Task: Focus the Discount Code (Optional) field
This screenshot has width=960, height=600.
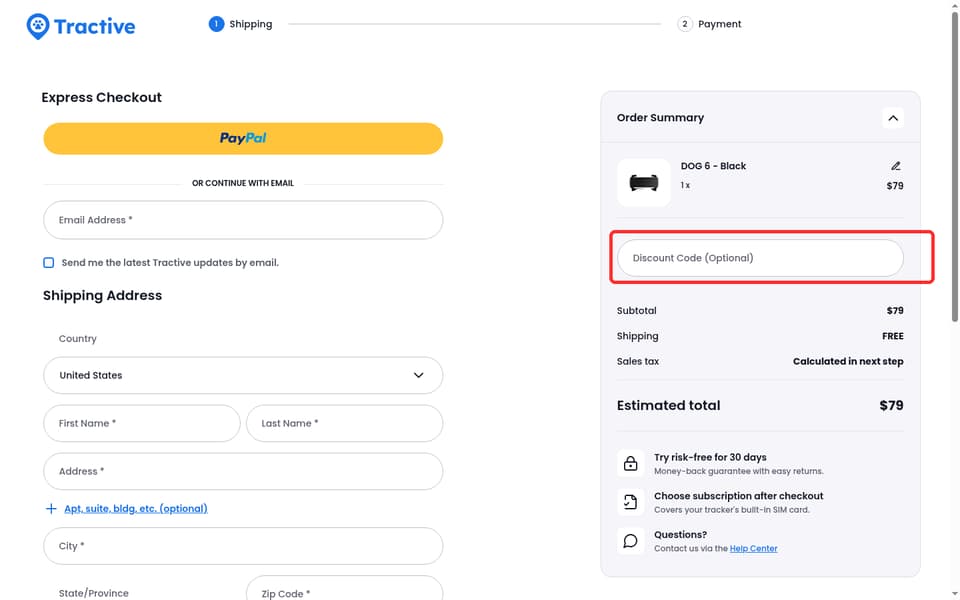Action: 760,258
